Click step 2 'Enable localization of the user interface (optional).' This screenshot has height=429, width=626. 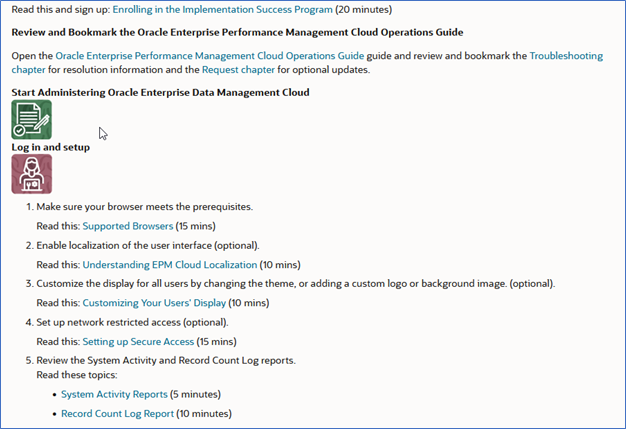[148, 245]
